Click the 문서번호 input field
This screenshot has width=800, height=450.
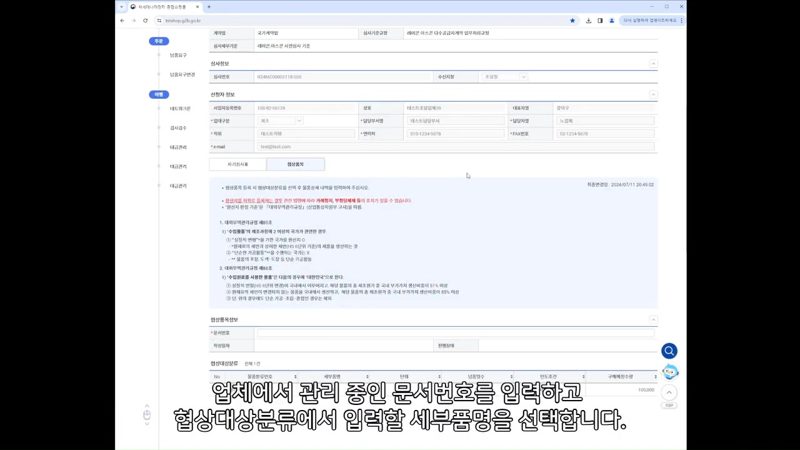(456, 333)
